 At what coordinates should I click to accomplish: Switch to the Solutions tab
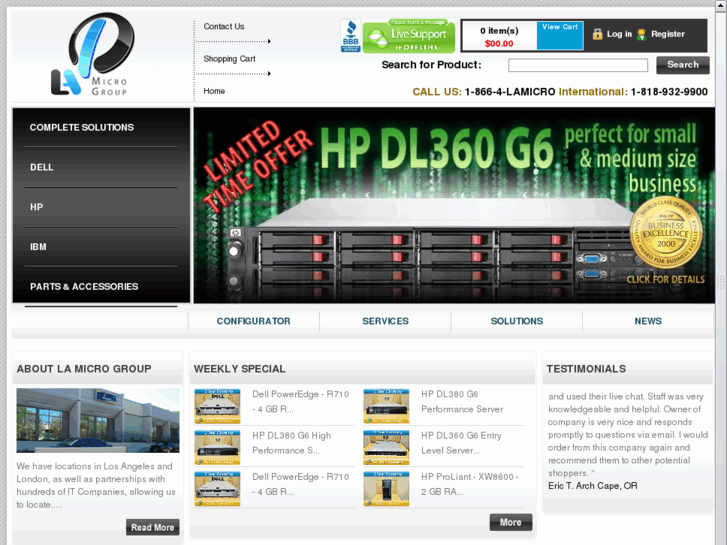pyautogui.click(x=517, y=321)
